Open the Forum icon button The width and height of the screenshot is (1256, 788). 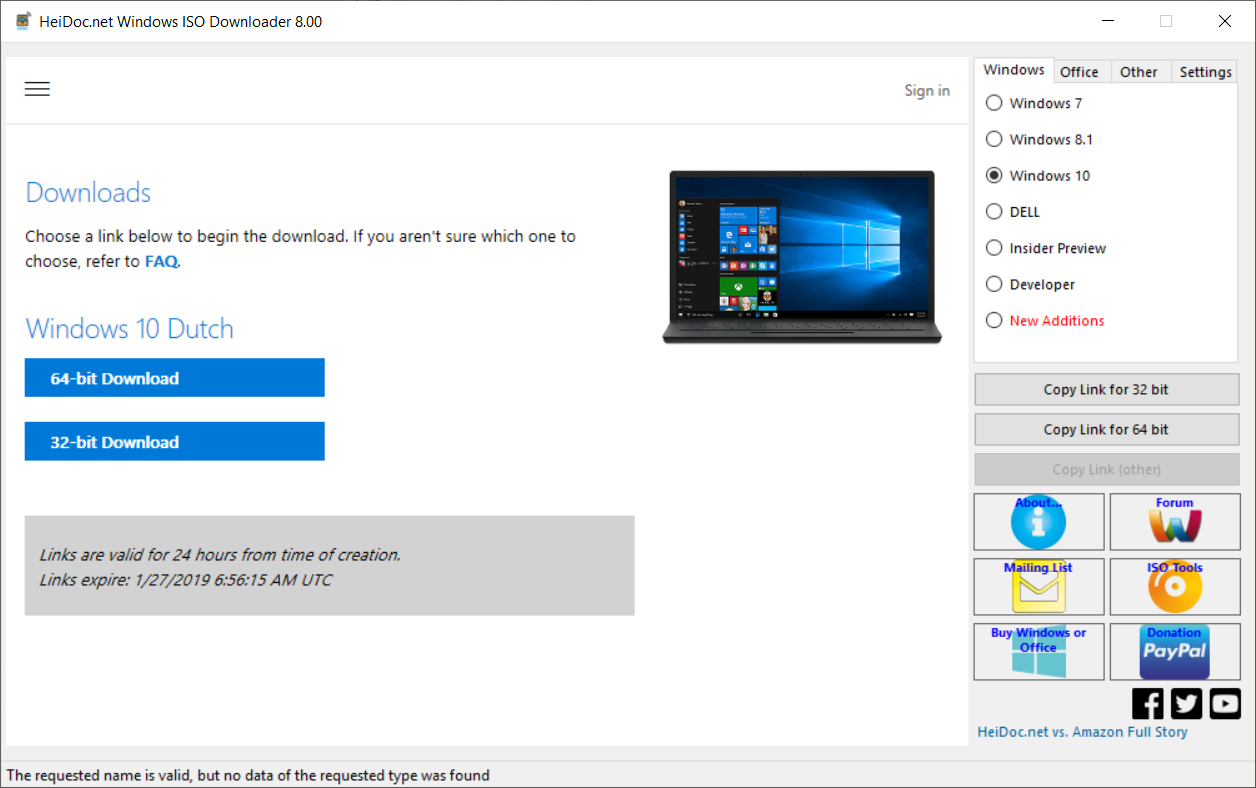point(1175,522)
